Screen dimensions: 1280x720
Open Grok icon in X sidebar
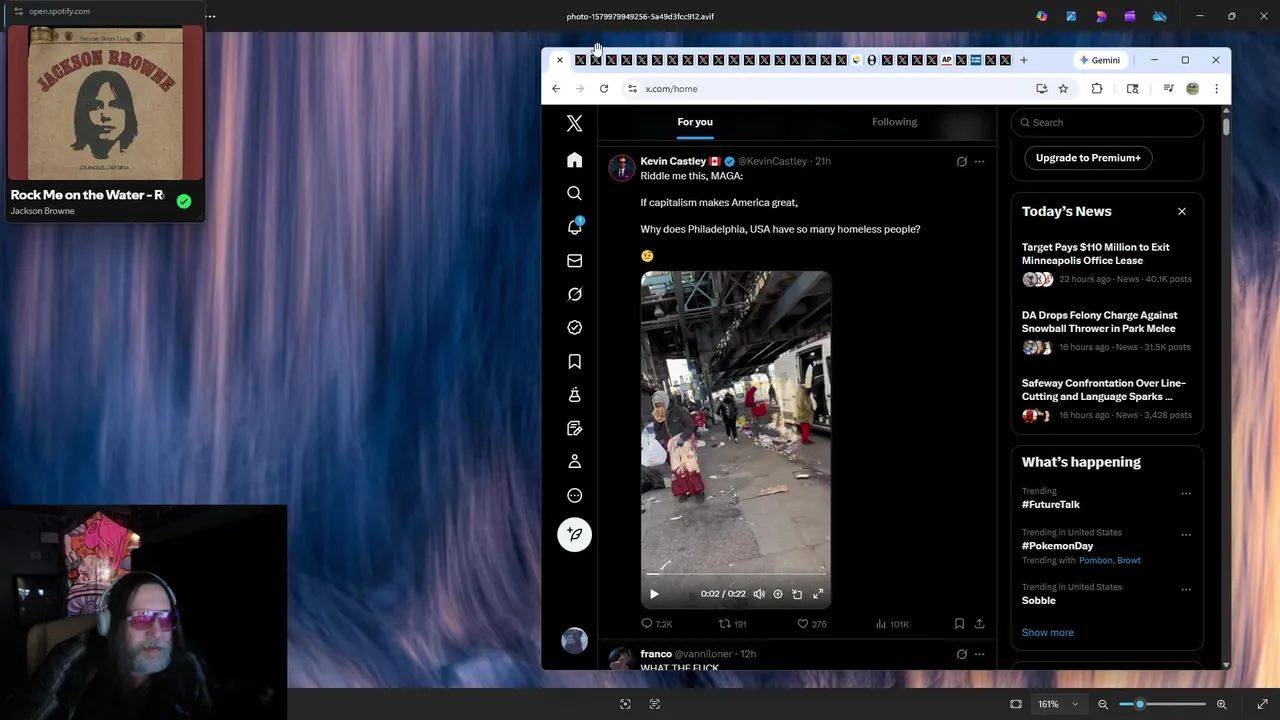pyautogui.click(x=574, y=294)
